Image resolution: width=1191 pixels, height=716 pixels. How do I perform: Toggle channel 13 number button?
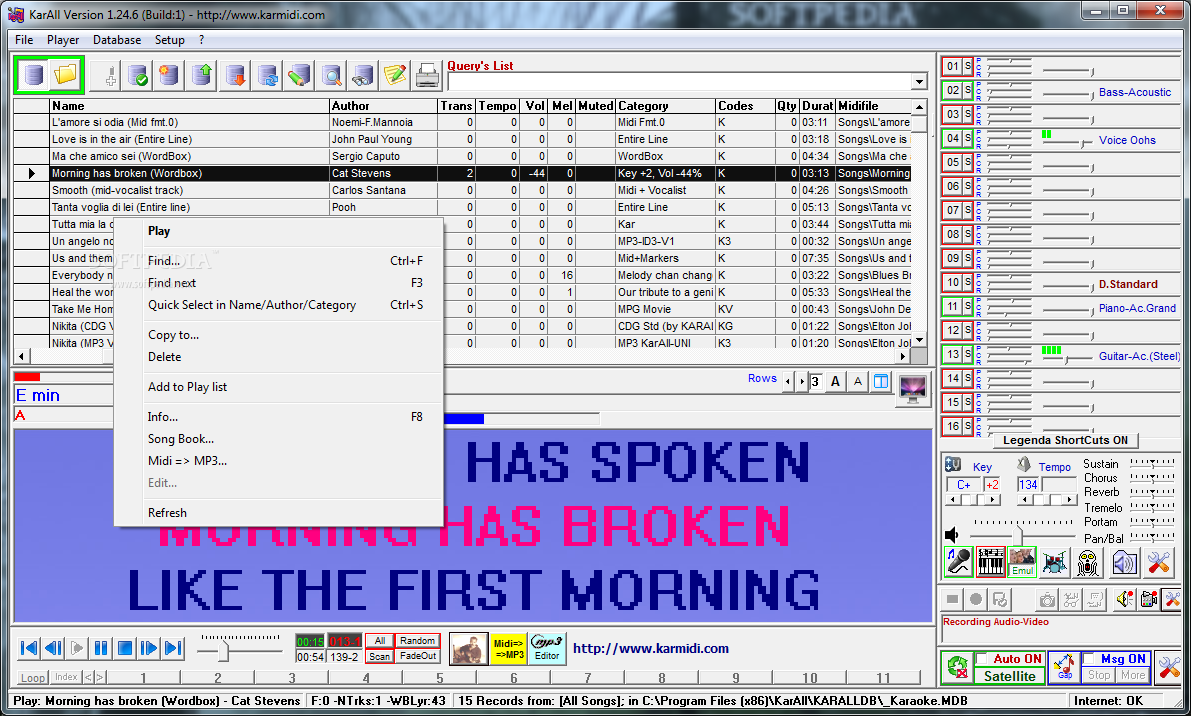[x=952, y=354]
